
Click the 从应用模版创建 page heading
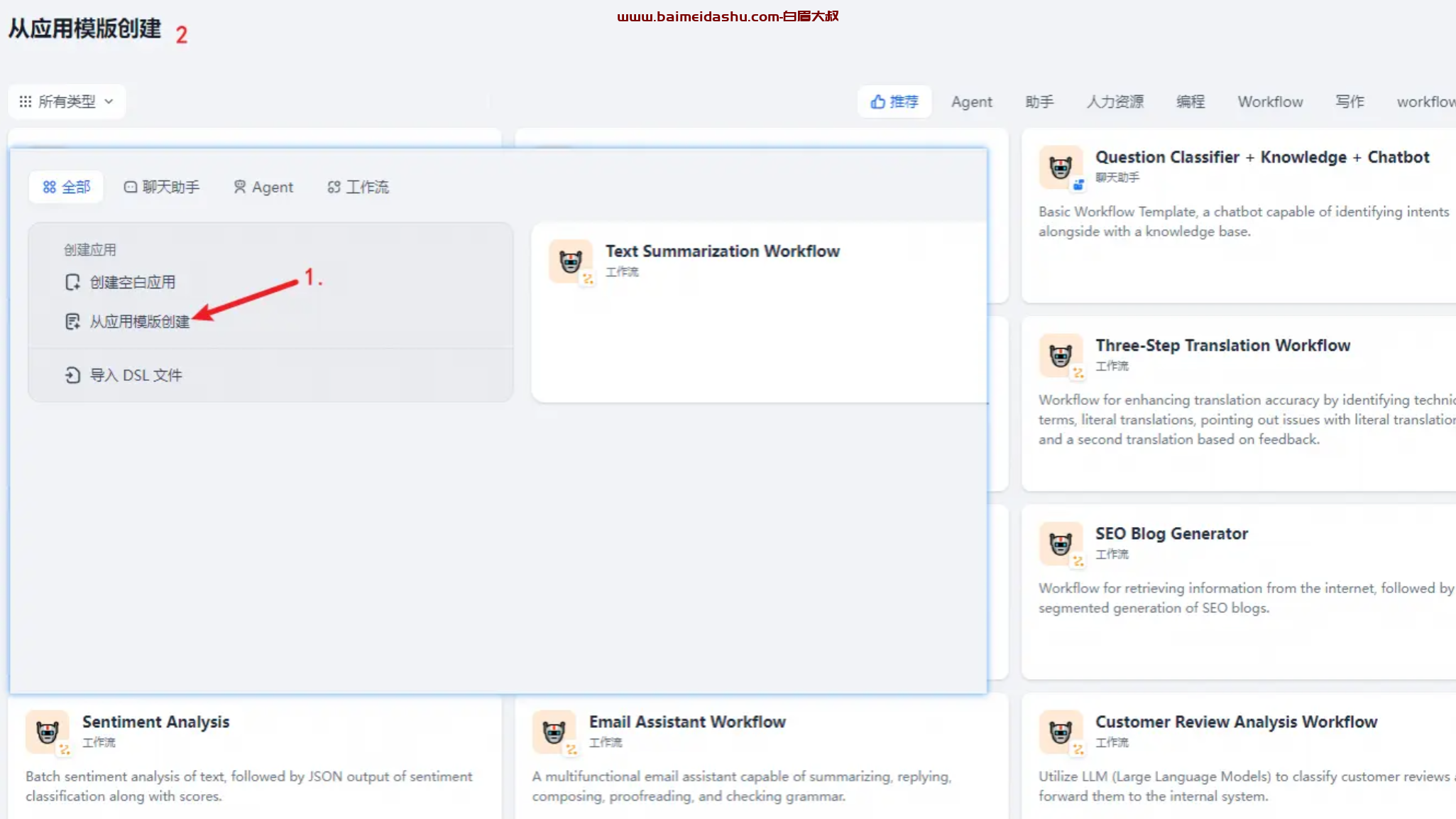coord(84,28)
